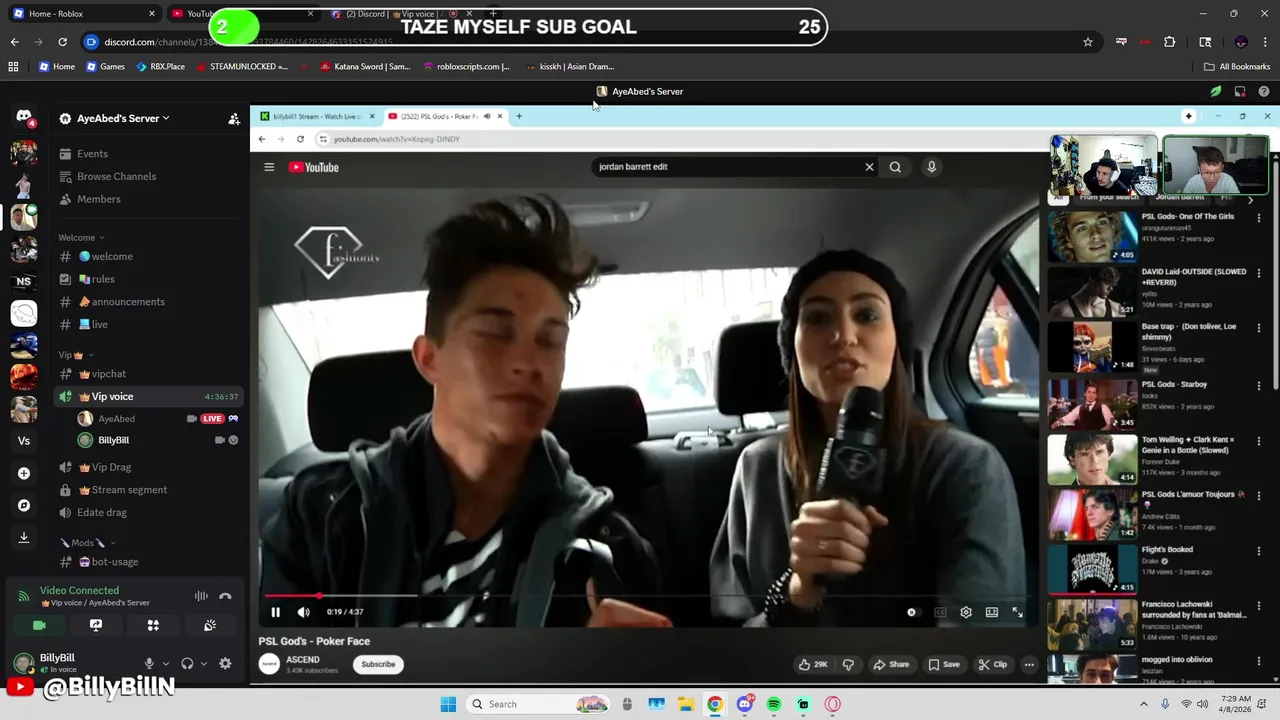Pause the YouTube video
1280x720 pixels.
(276, 612)
